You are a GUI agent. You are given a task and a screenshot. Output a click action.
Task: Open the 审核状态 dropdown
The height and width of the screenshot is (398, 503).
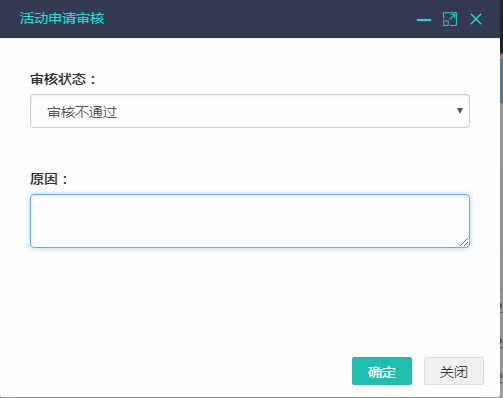(x=250, y=111)
